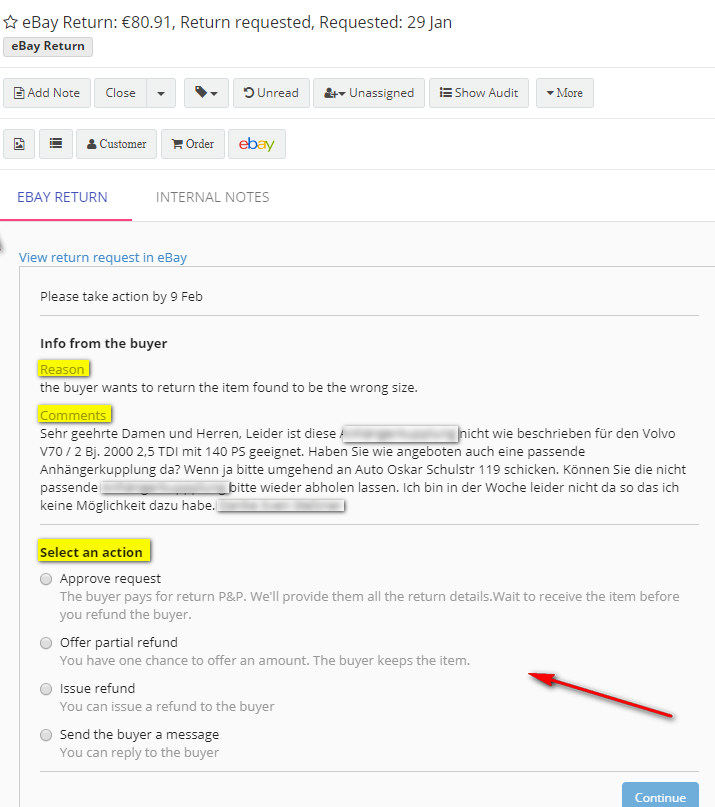Expand the More actions dropdown
715x807 pixels.
pos(565,93)
